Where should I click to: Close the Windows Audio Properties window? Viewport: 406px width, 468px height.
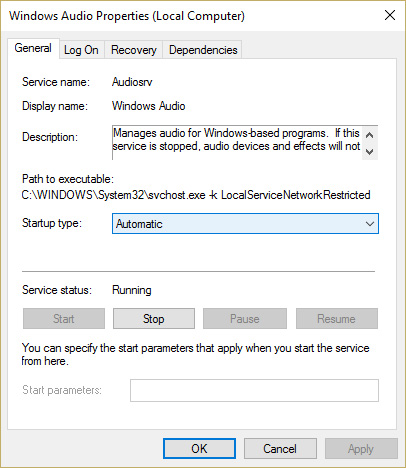tap(390, 15)
